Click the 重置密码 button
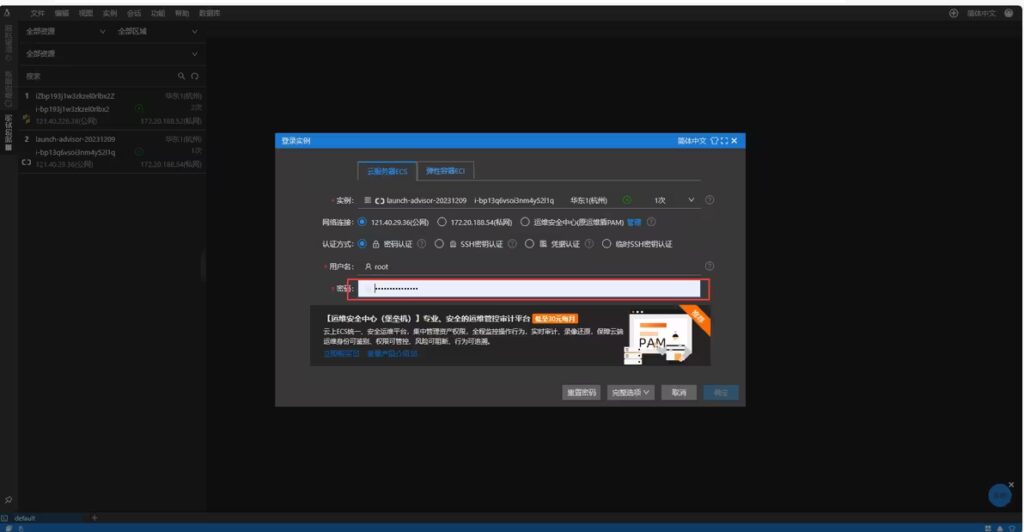1024x532 pixels. click(581, 392)
